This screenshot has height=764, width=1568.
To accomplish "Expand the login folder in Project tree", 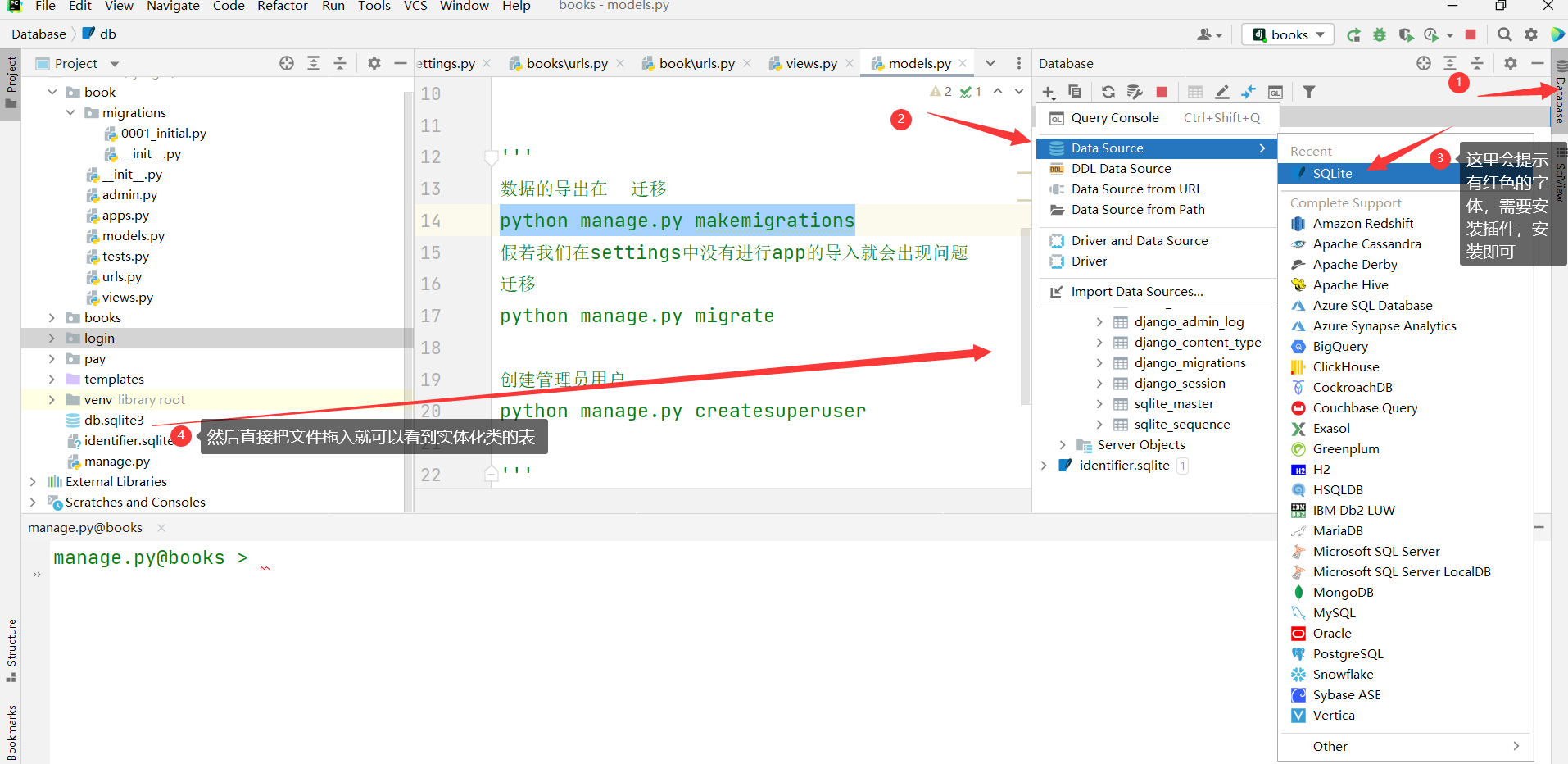I will tap(52, 339).
